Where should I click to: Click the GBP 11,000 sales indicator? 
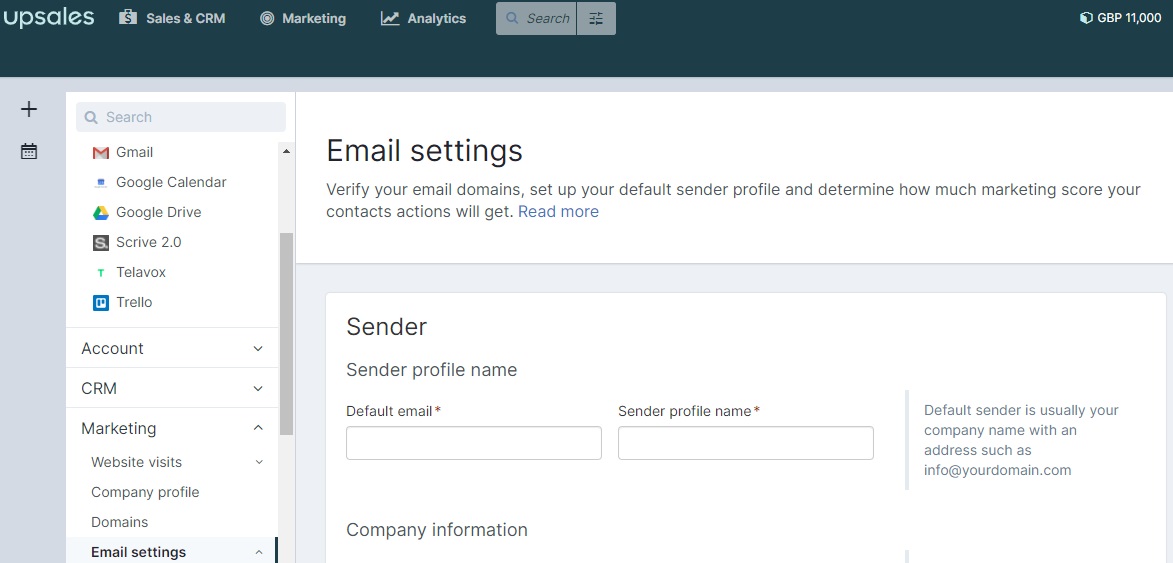[1121, 18]
